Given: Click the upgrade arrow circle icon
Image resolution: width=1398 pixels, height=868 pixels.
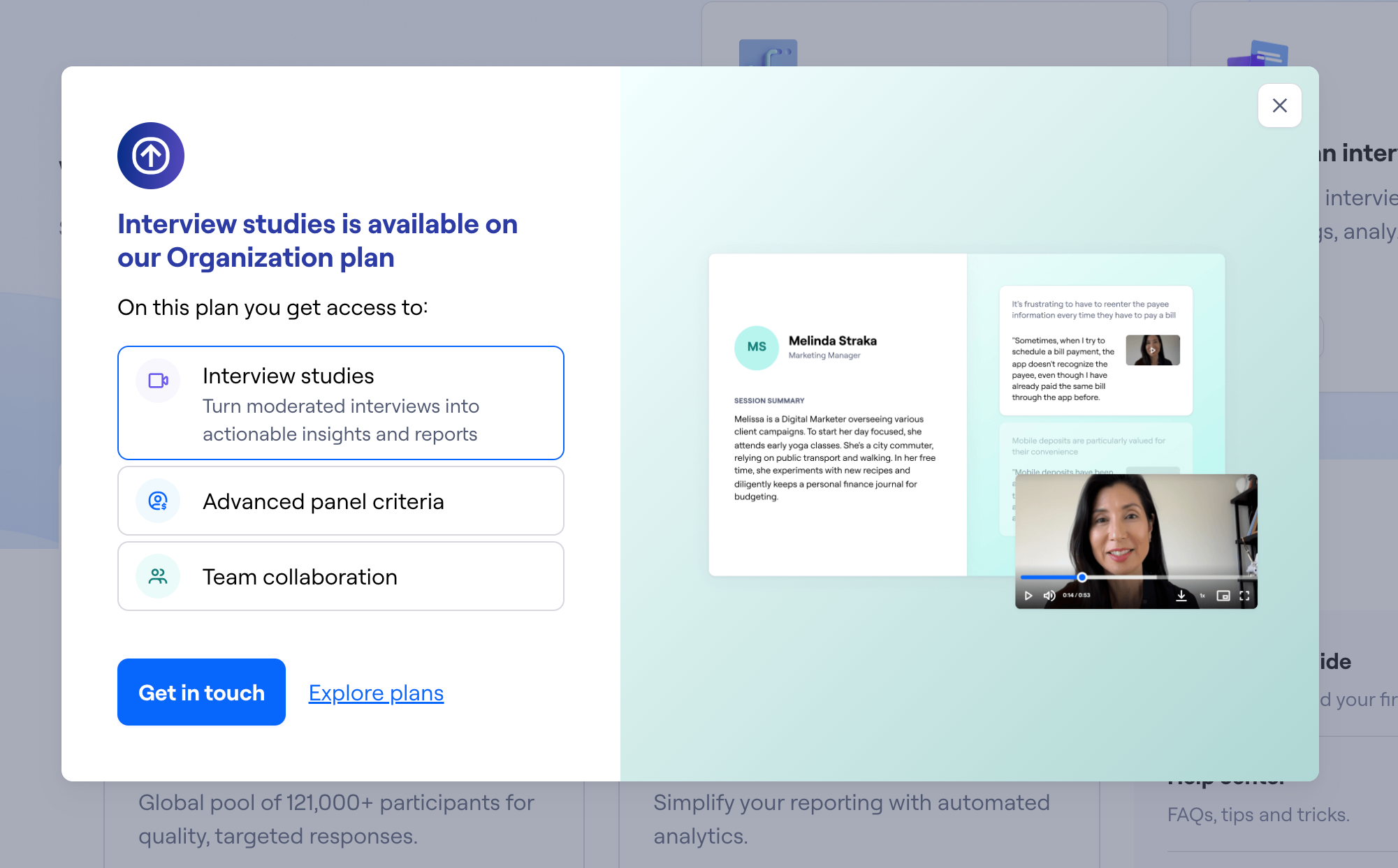Looking at the screenshot, I should 151,156.
